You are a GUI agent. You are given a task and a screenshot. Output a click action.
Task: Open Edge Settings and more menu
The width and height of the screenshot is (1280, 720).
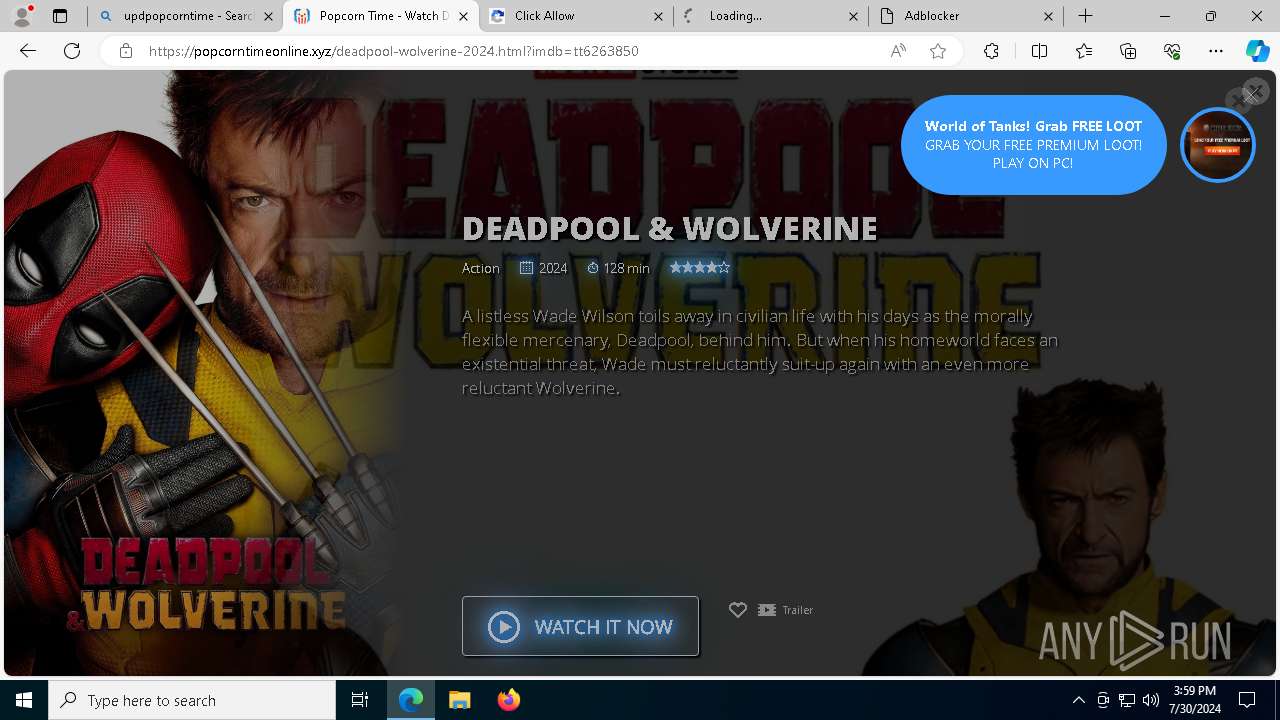pyautogui.click(x=1216, y=51)
